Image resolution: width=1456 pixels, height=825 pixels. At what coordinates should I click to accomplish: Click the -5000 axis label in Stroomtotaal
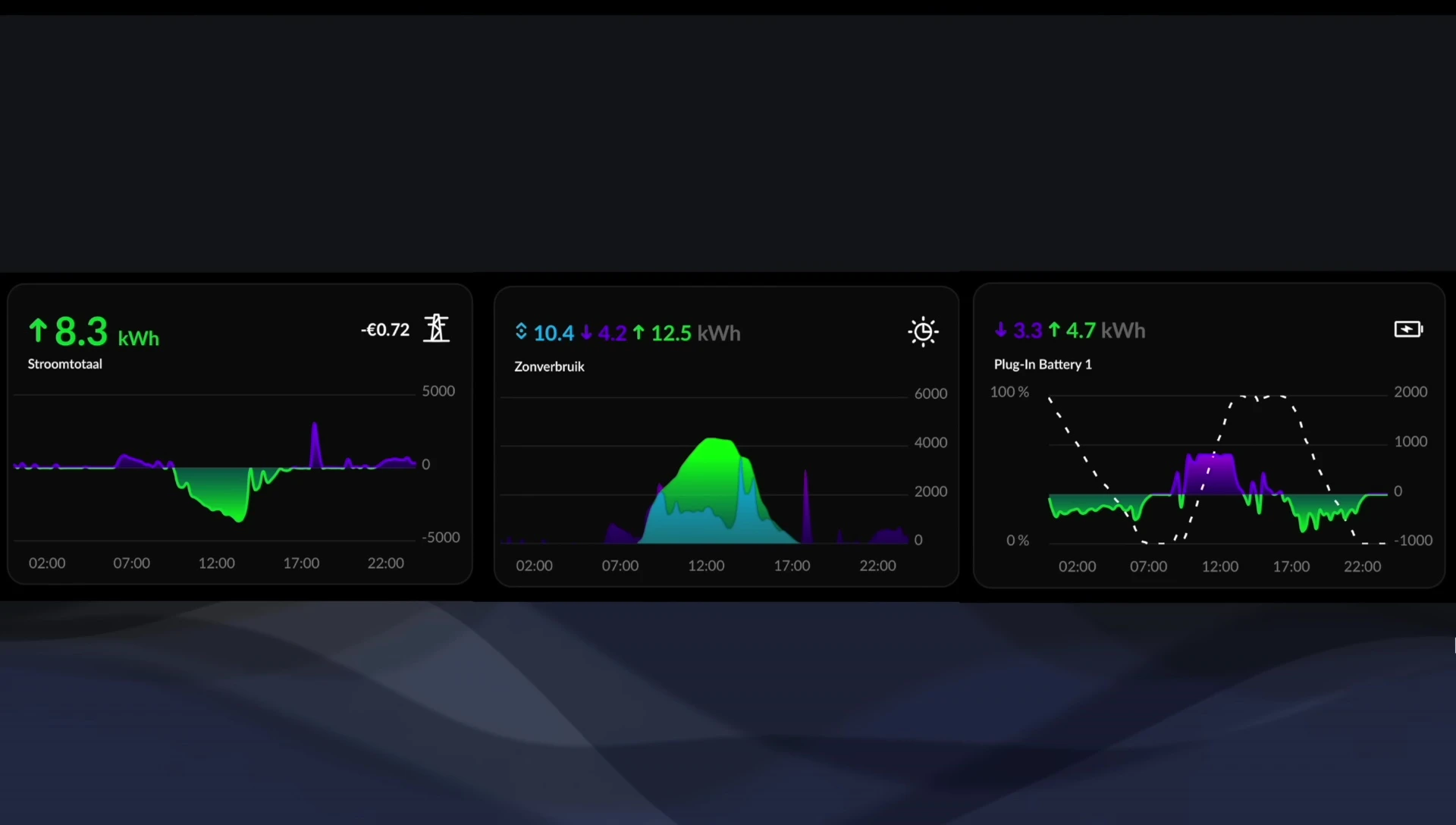pyautogui.click(x=441, y=538)
